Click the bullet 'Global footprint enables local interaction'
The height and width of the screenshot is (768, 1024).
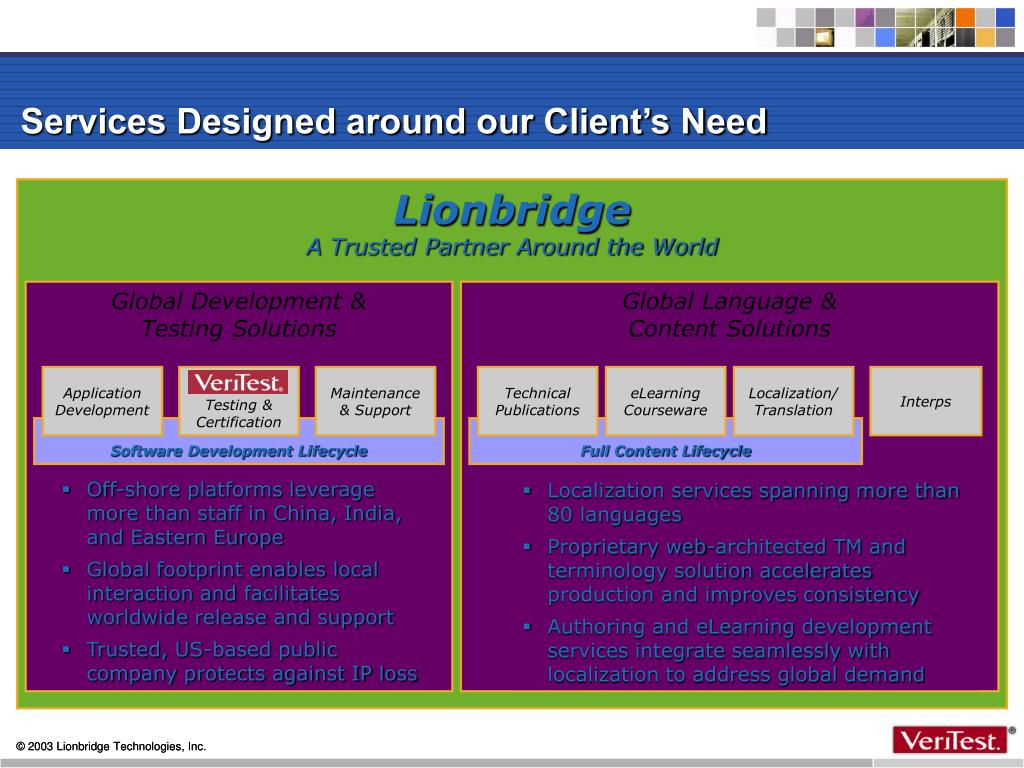240,593
